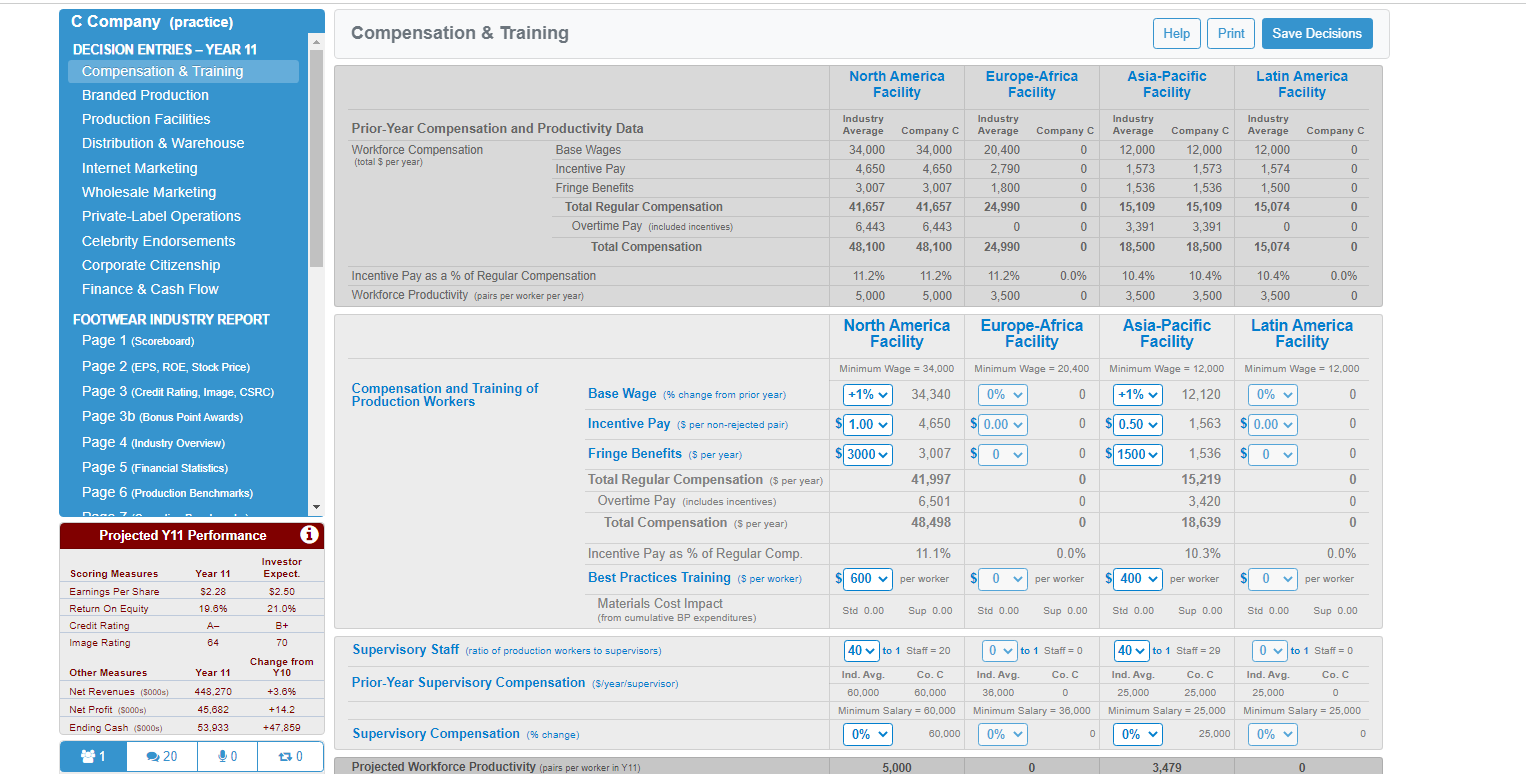Click the Ending Cash 53,933 value
This screenshot has width=1526, height=774.
pyautogui.click(x=213, y=727)
